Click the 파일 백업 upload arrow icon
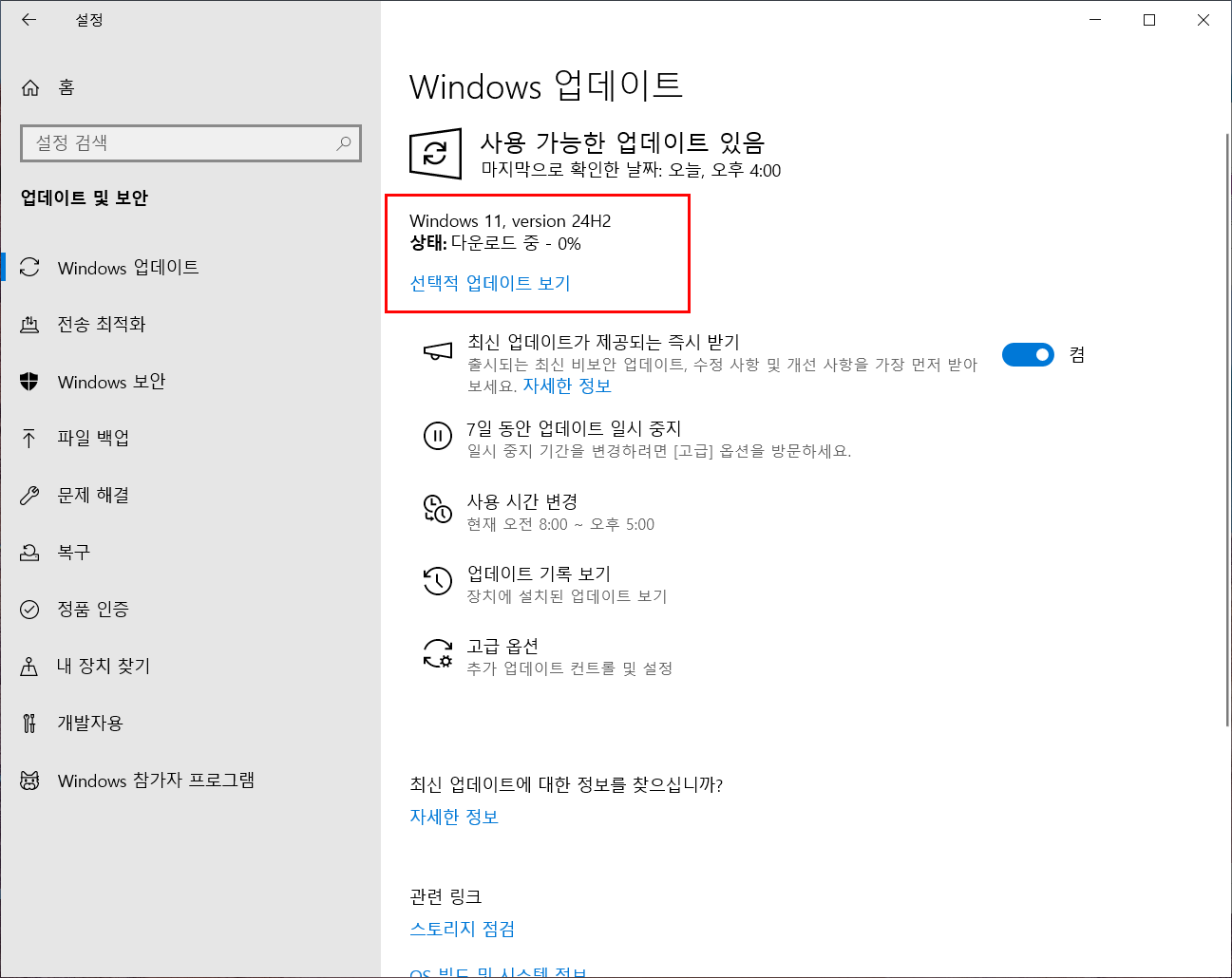The width and height of the screenshot is (1232, 978). [x=29, y=438]
